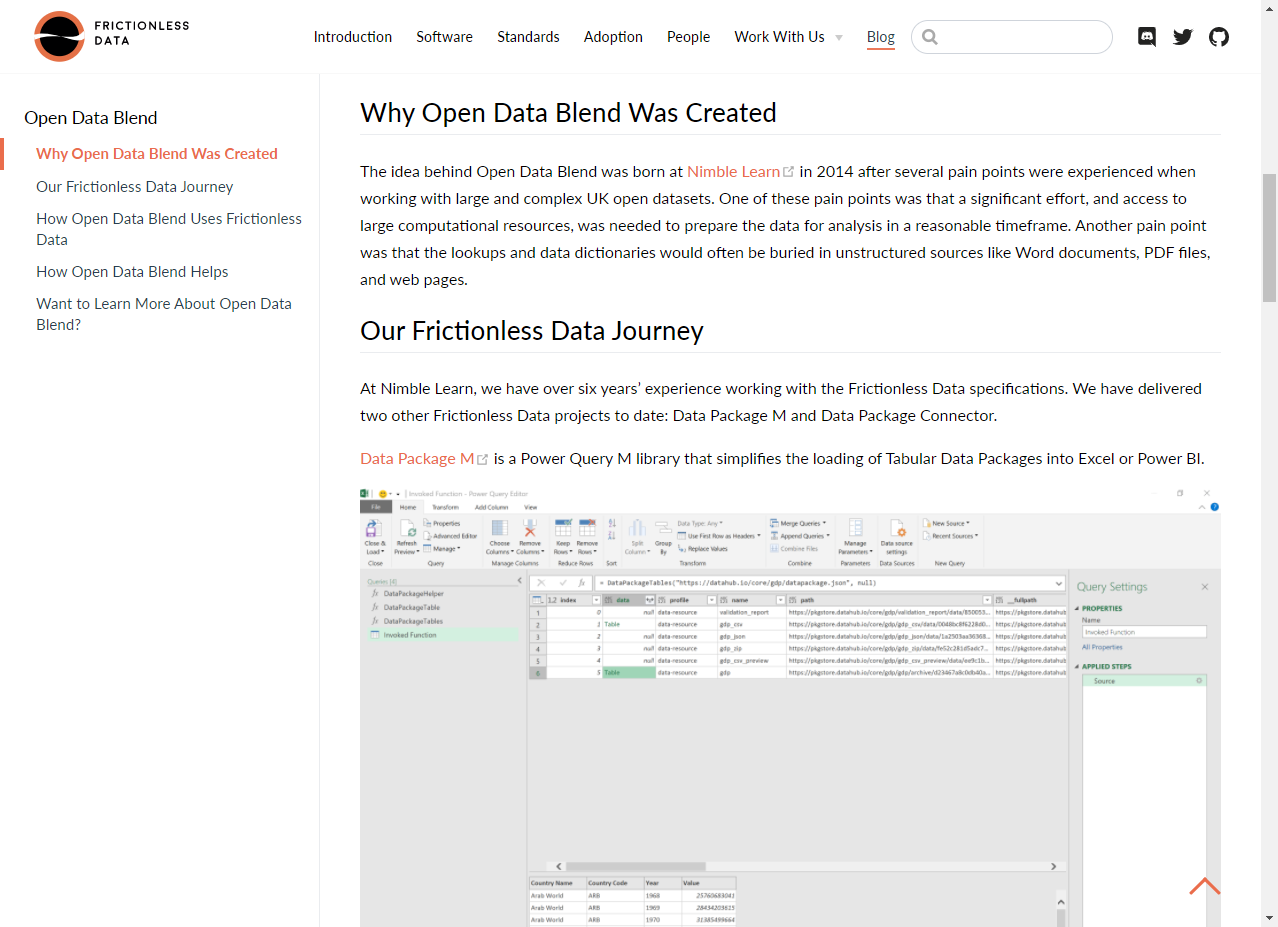This screenshot has height=927, width=1278.
Task: Open the Discord icon link
Action: click(1147, 37)
